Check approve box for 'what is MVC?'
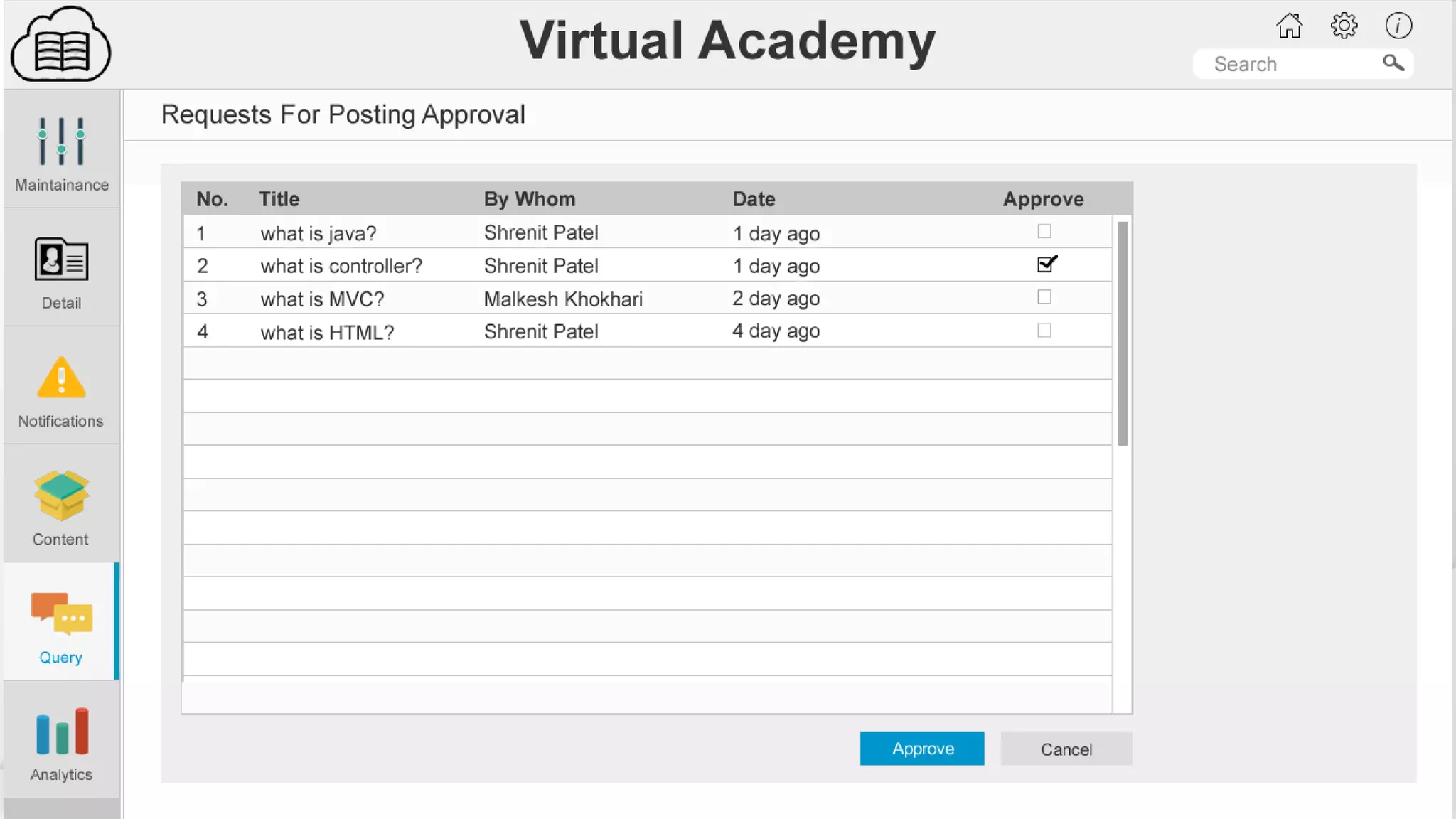Image resolution: width=1456 pixels, height=819 pixels. pyautogui.click(x=1044, y=297)
